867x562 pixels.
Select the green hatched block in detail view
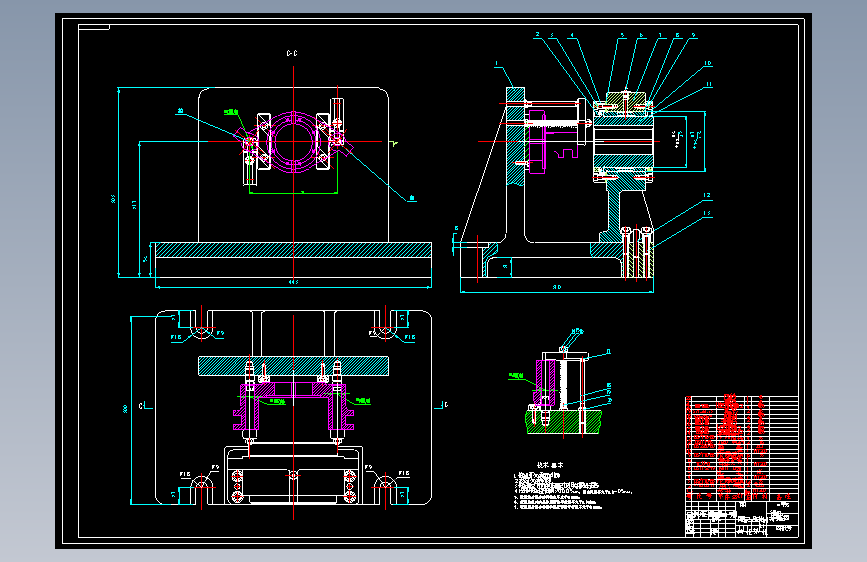pyautogui.click(x=564, y=422)
